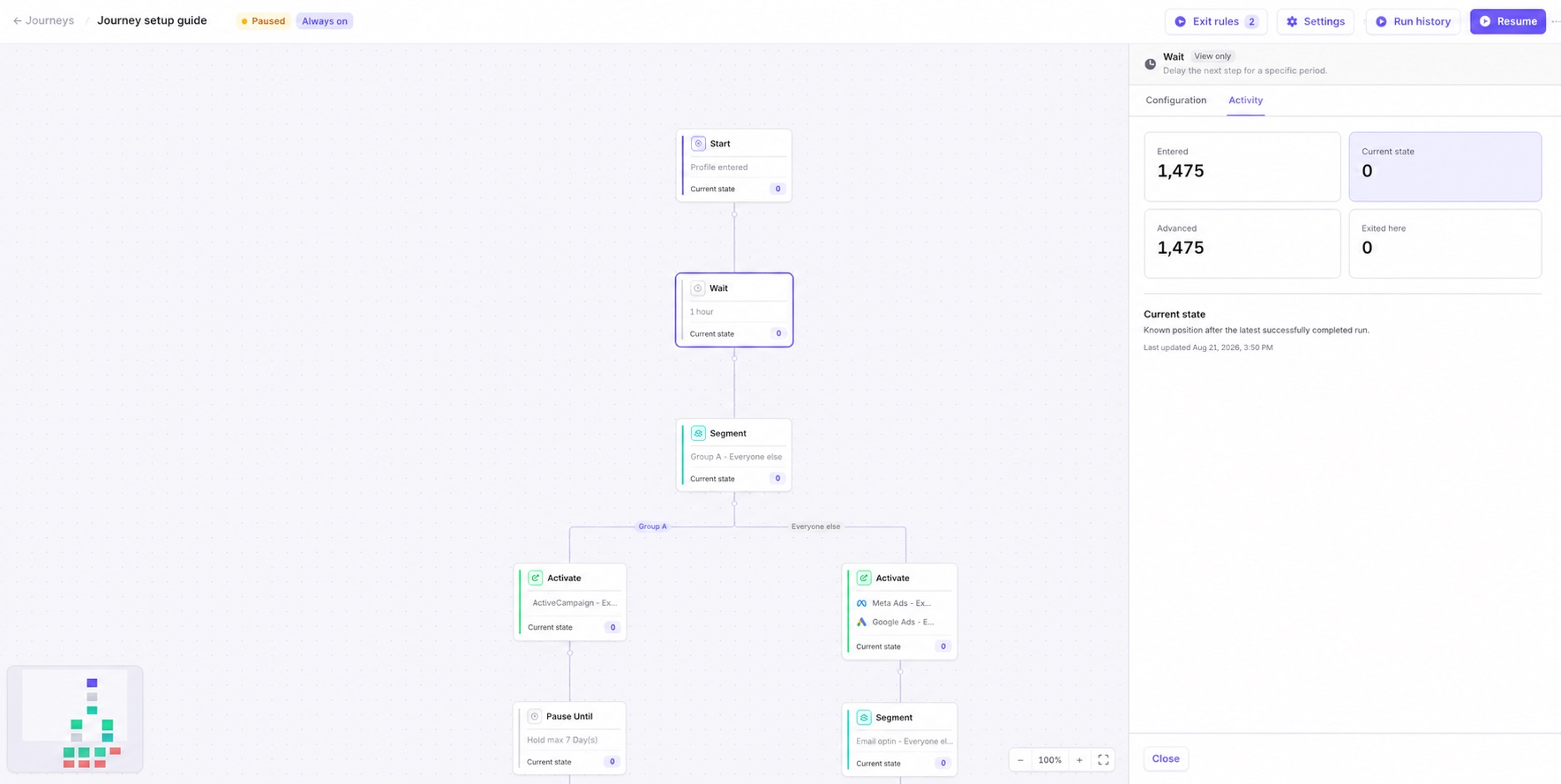
Task: Click the View only badge
Action: tap(1212, 56)
